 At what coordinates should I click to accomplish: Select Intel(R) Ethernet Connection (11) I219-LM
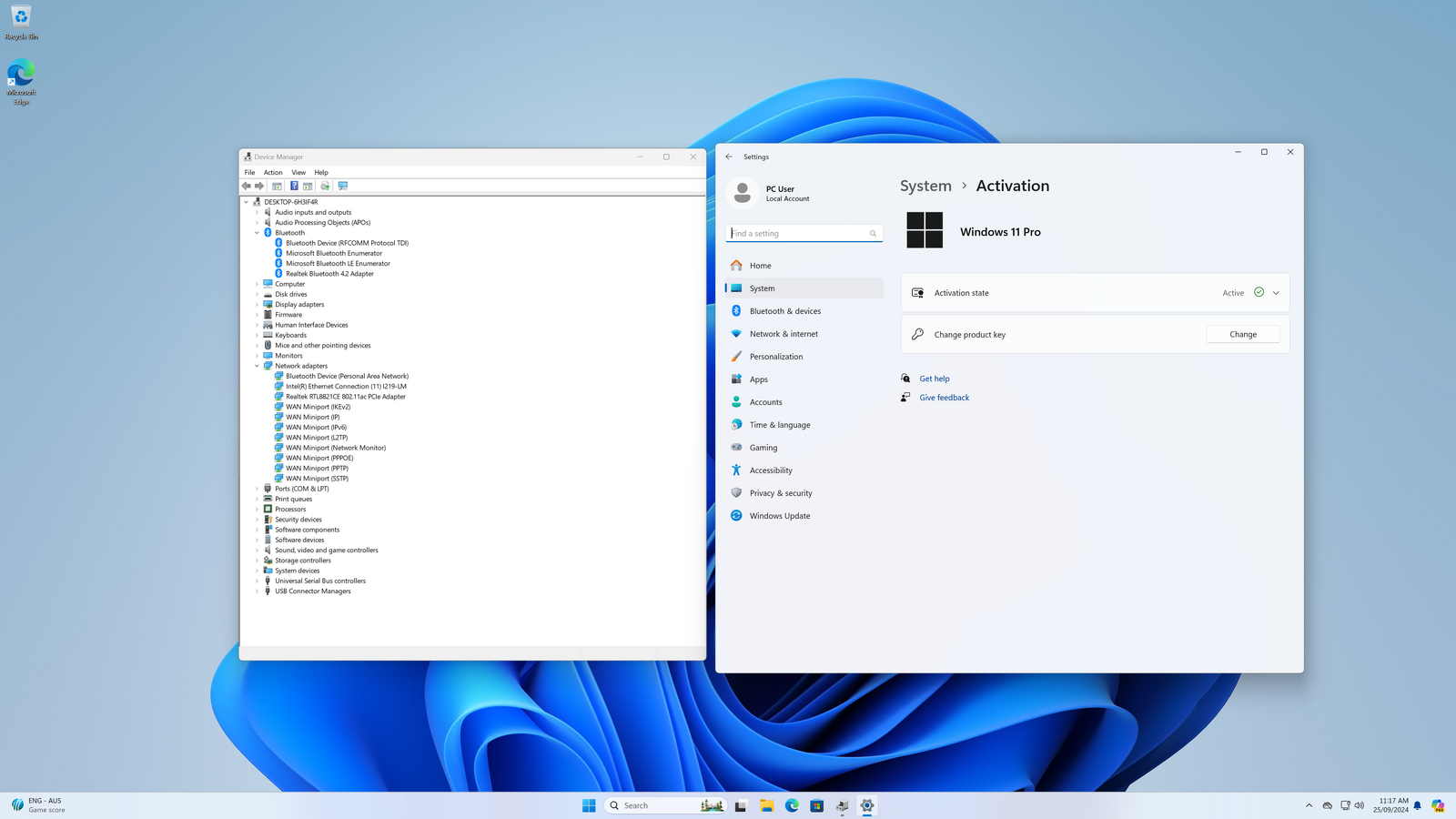point(346,386)
